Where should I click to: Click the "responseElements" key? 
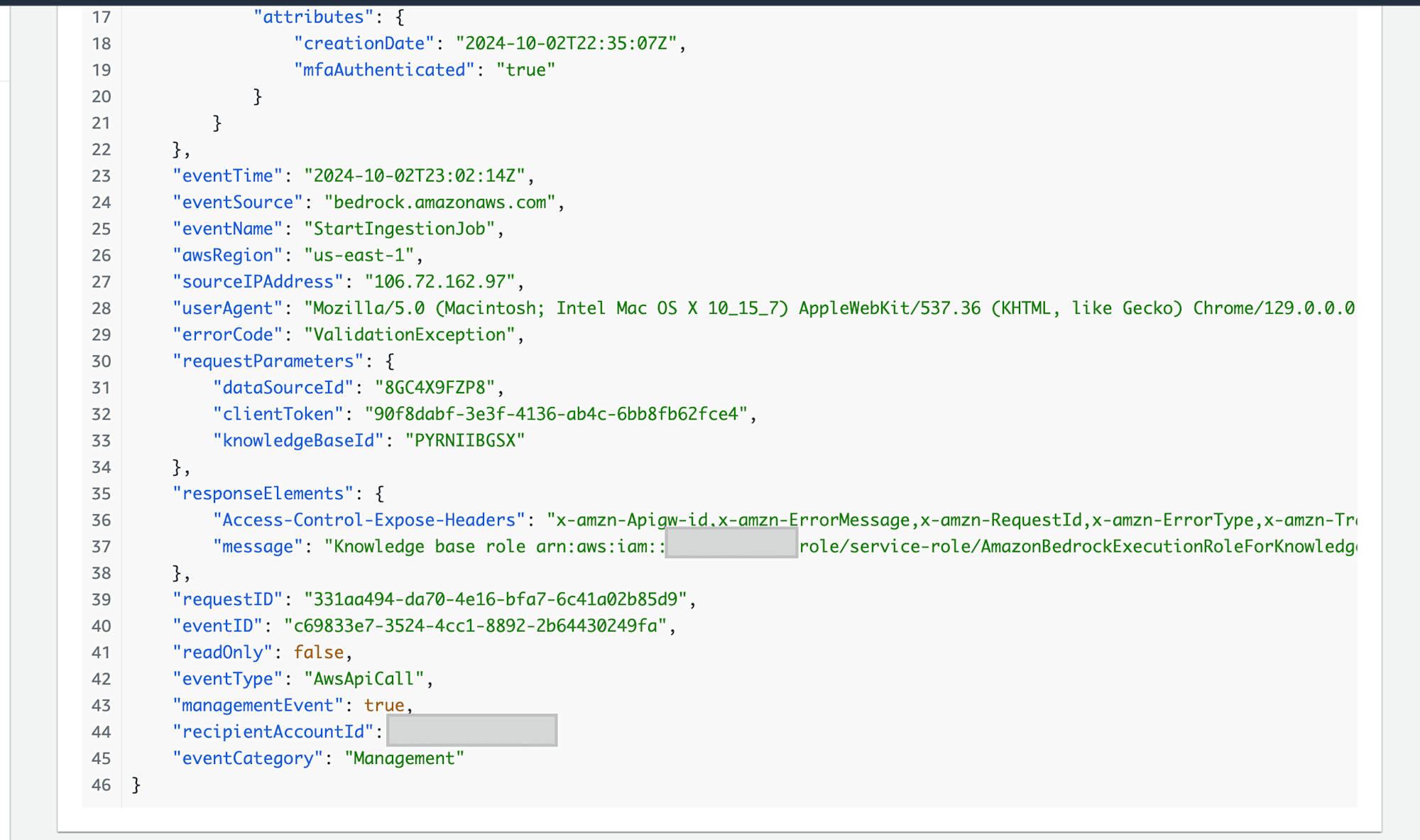click(263, 493)
